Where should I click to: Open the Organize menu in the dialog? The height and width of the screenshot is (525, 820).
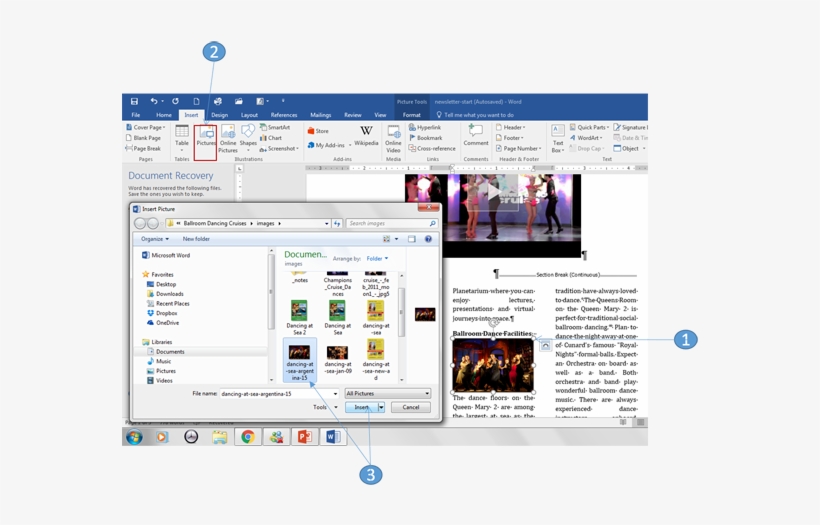[x=155, y=239]
